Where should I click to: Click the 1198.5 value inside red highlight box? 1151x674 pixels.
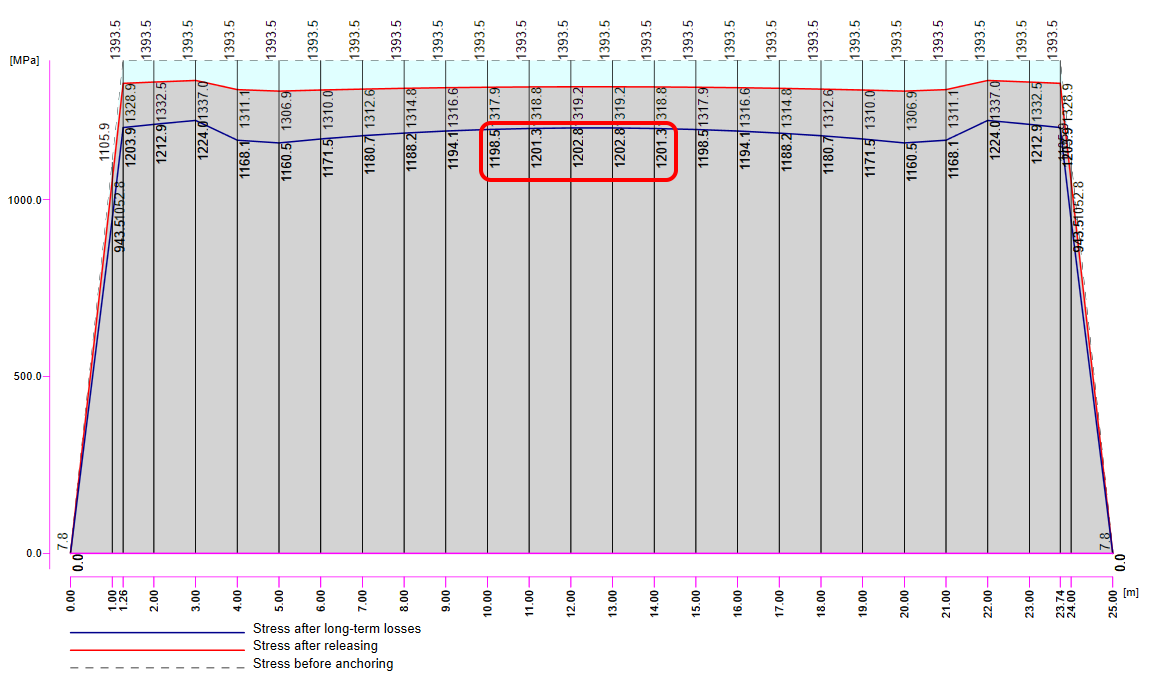point(495,148)
